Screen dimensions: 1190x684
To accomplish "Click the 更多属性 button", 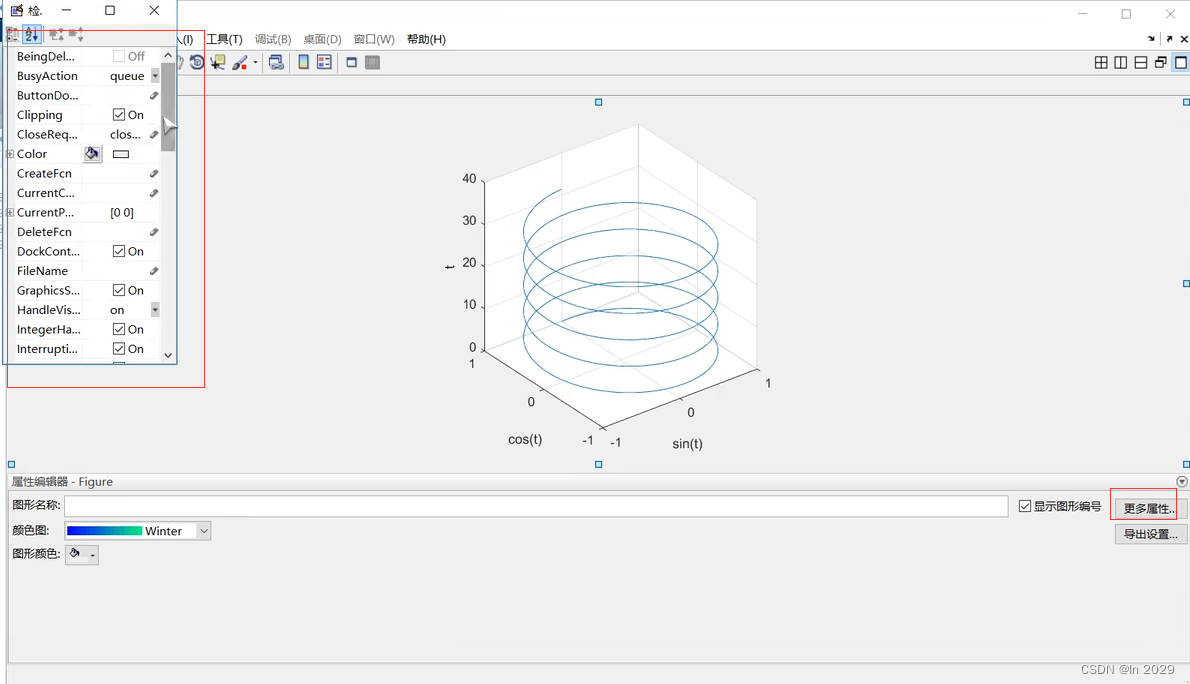I will tap(1150, 509).
